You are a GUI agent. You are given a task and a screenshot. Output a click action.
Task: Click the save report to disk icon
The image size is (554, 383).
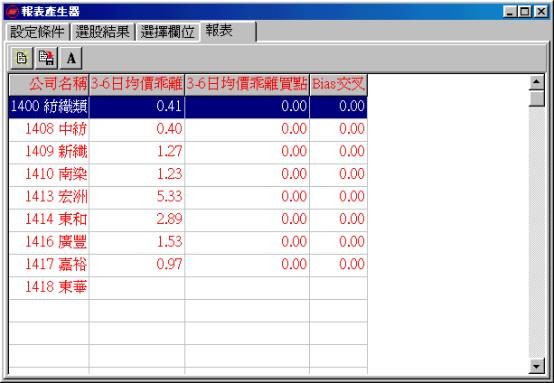tap(46, 58)
